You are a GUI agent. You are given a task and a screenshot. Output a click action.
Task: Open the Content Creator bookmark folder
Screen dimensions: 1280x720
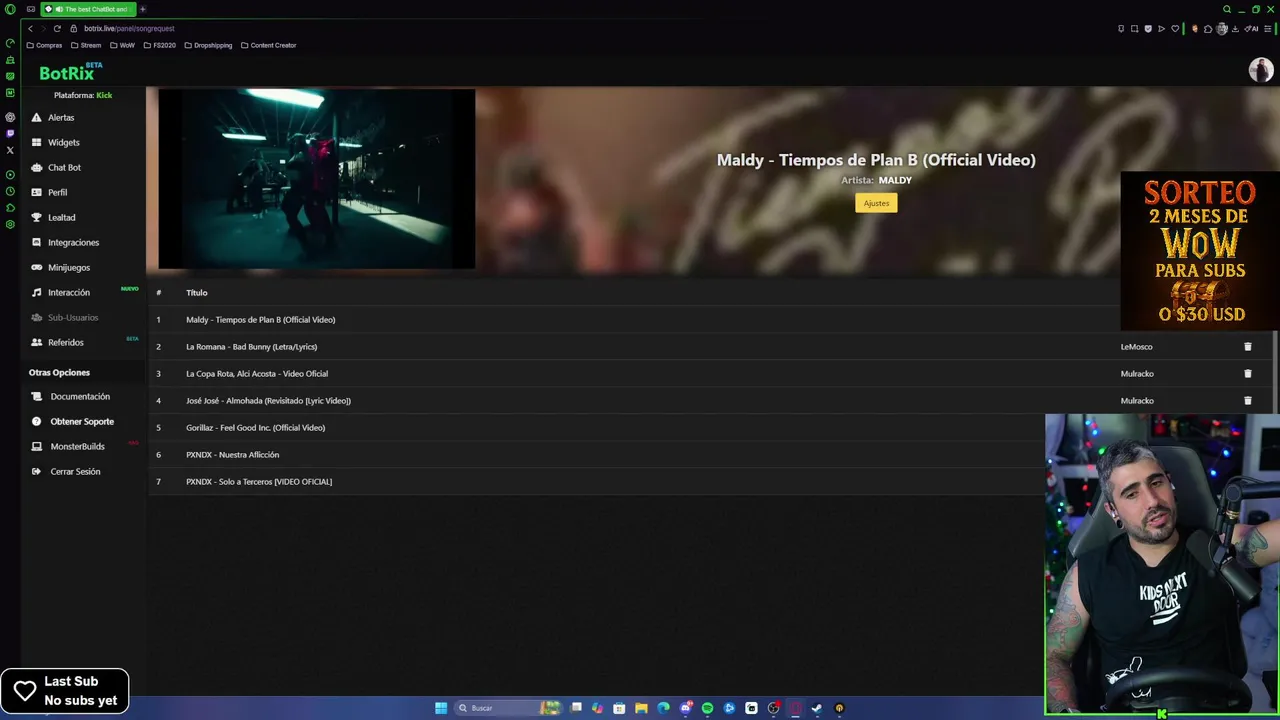(x=268, y=45)
